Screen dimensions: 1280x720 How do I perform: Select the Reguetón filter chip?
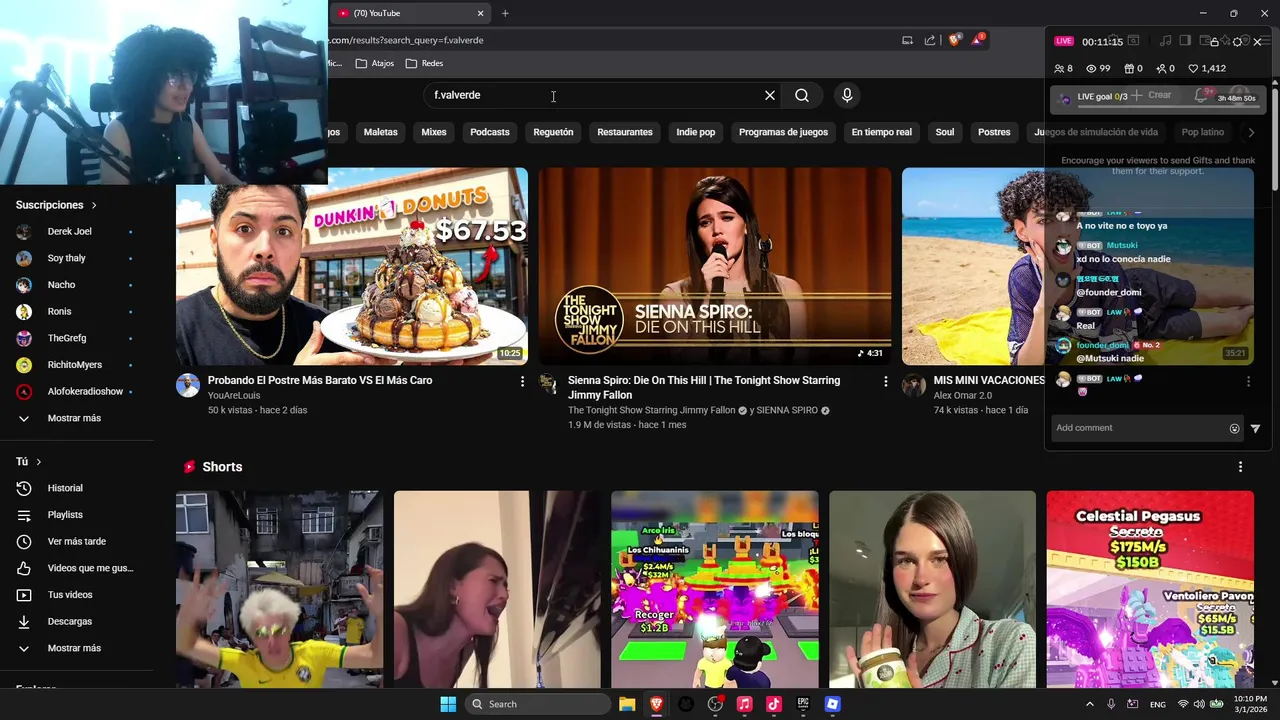553,132
